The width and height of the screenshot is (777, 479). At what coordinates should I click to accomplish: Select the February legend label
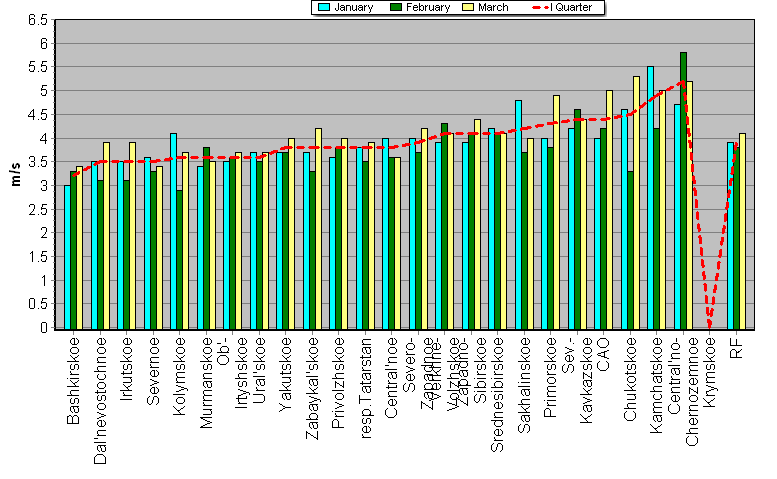428,7
